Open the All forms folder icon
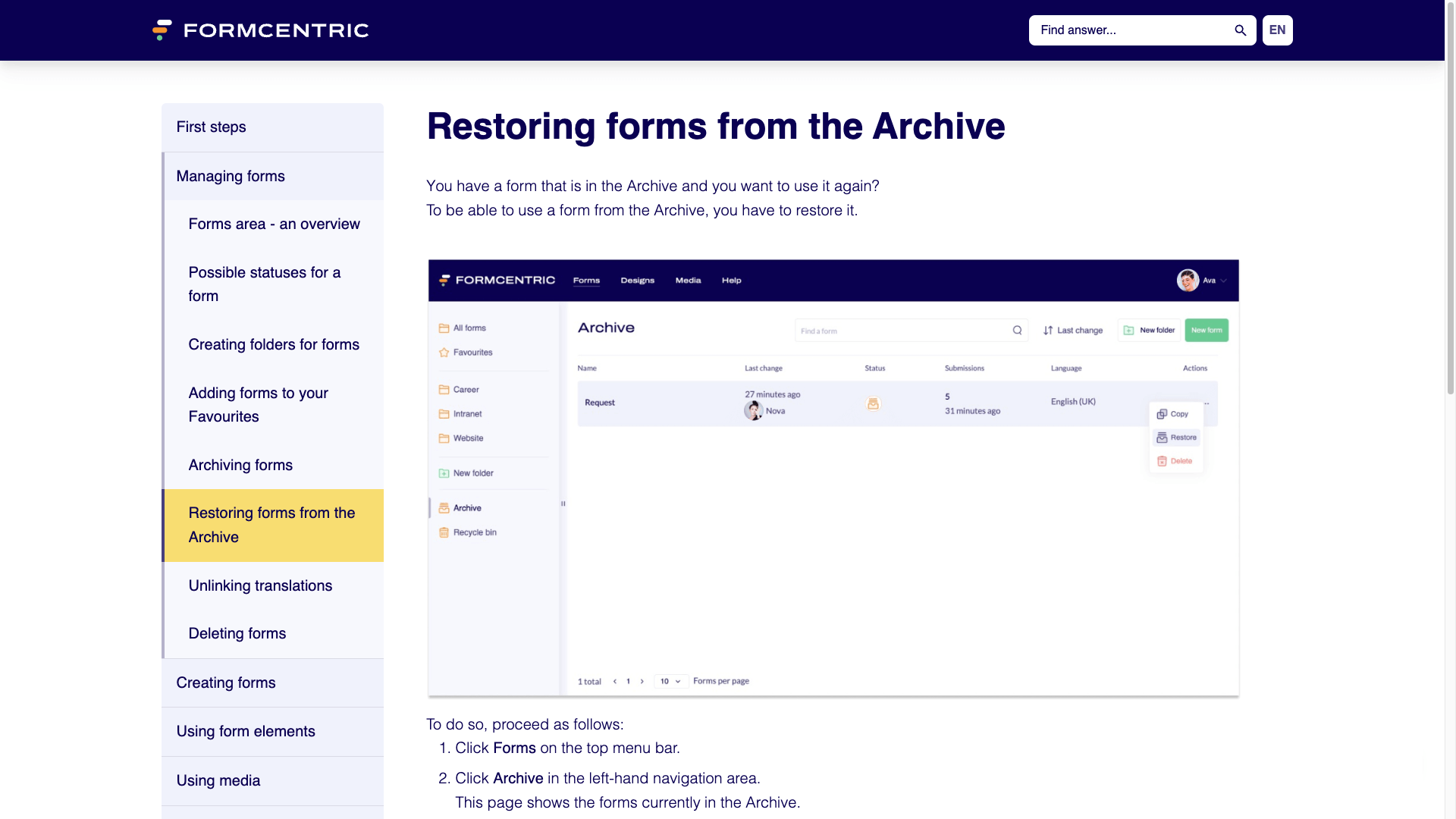The image size is (1456, 819). pos(444,328)
